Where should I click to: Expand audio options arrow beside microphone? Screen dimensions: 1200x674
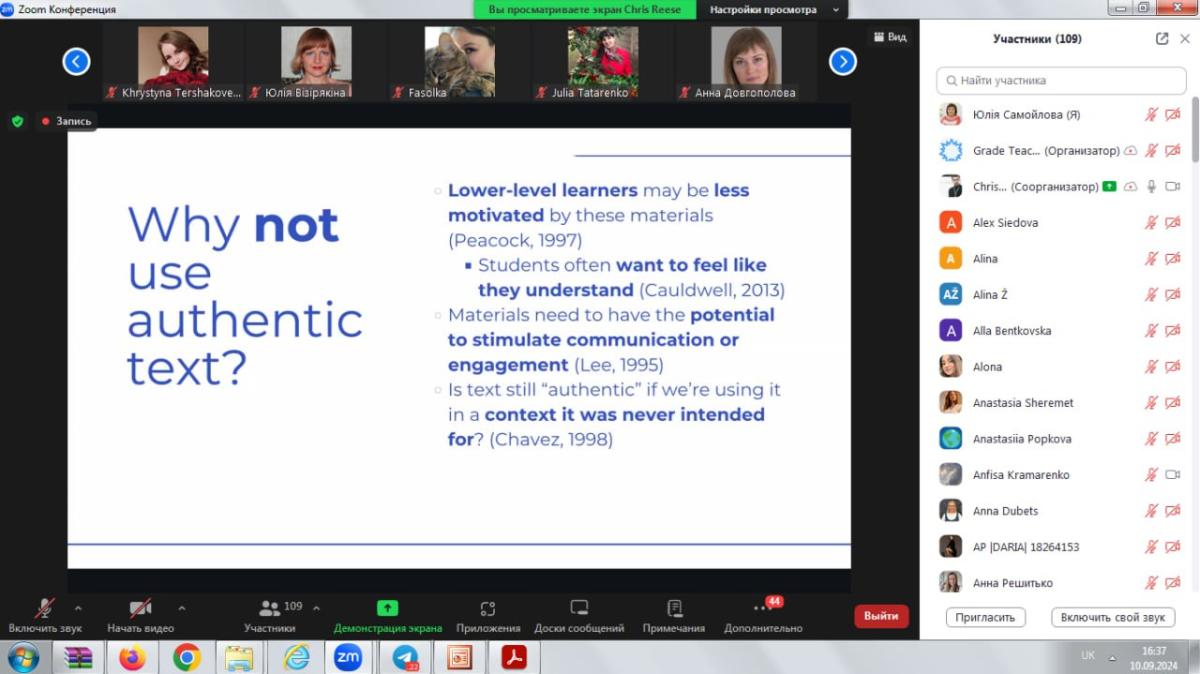pyautogui.click(x=78, y=607)
